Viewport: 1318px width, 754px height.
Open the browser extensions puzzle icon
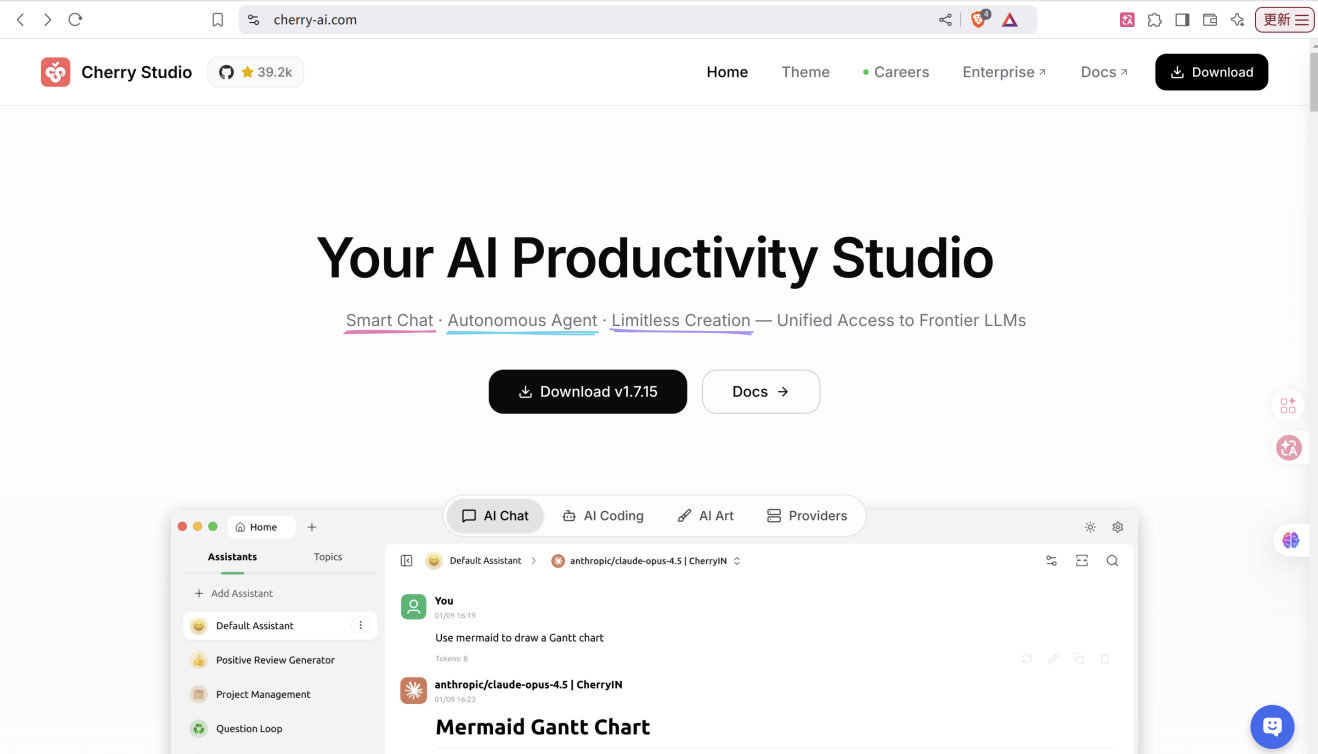1155,19
